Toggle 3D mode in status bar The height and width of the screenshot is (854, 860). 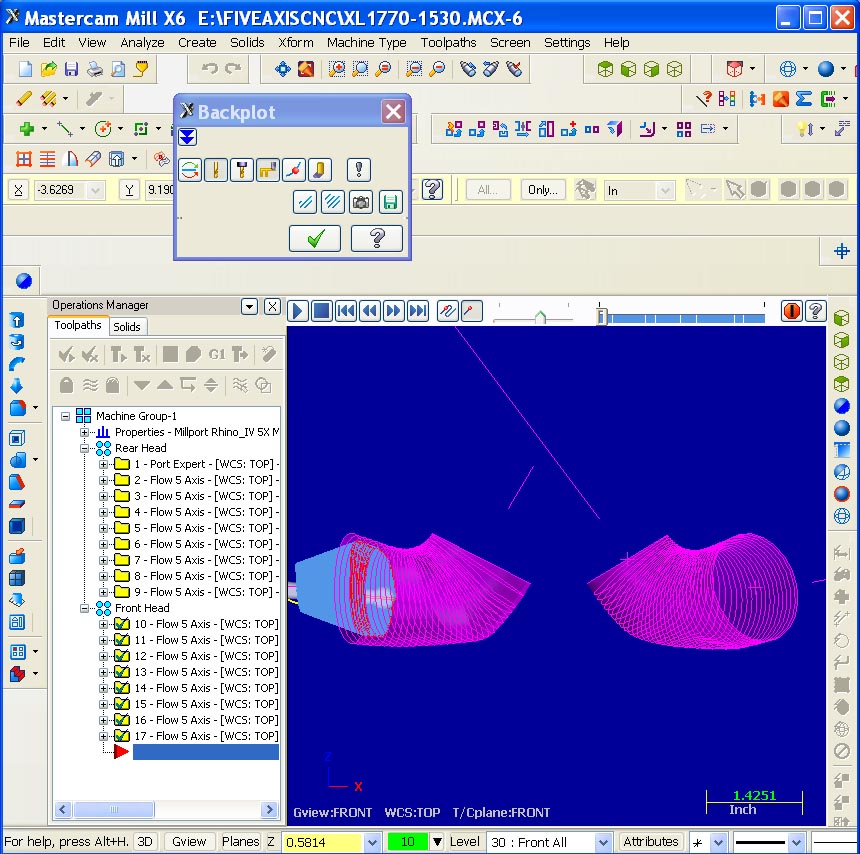pyautogui.click(x=145, y=842)
